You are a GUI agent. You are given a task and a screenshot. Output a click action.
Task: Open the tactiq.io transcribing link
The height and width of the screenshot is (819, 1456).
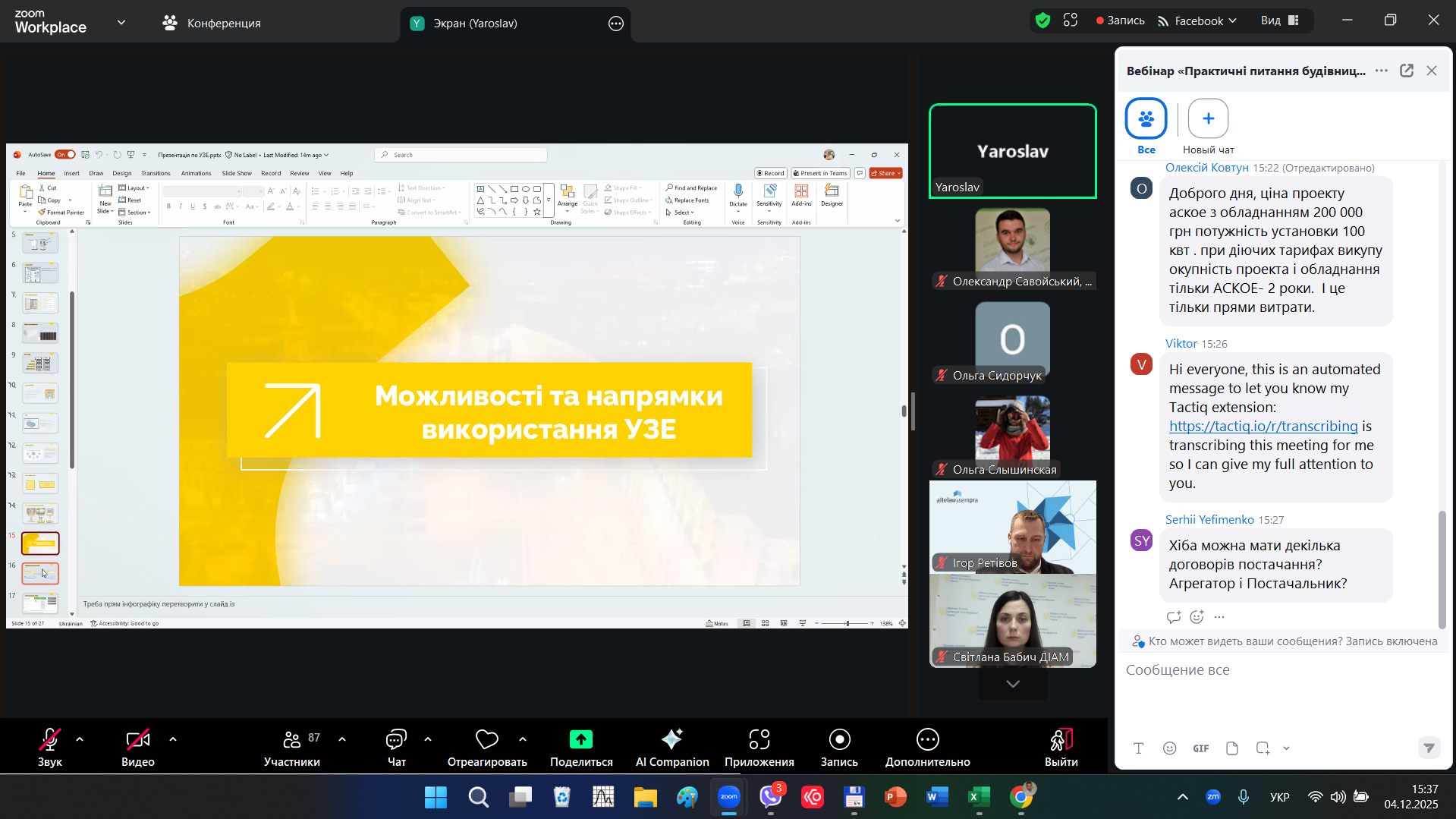click(1263, 427)
